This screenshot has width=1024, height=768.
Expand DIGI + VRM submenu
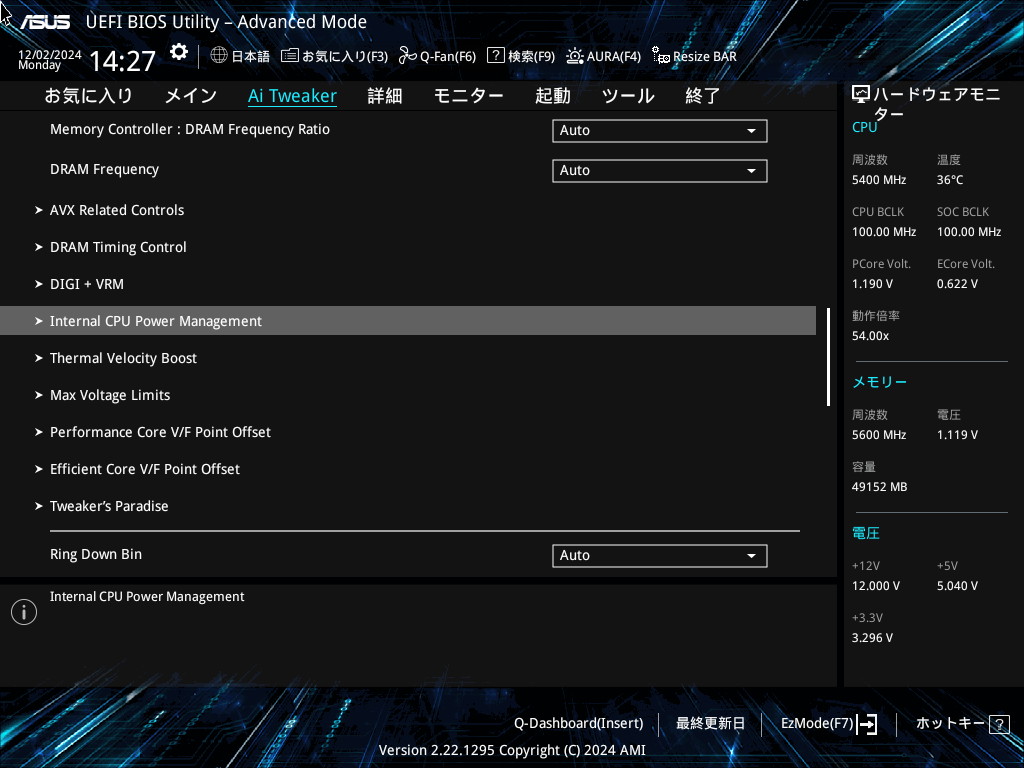pyautogui.click(x=87, y=284)
